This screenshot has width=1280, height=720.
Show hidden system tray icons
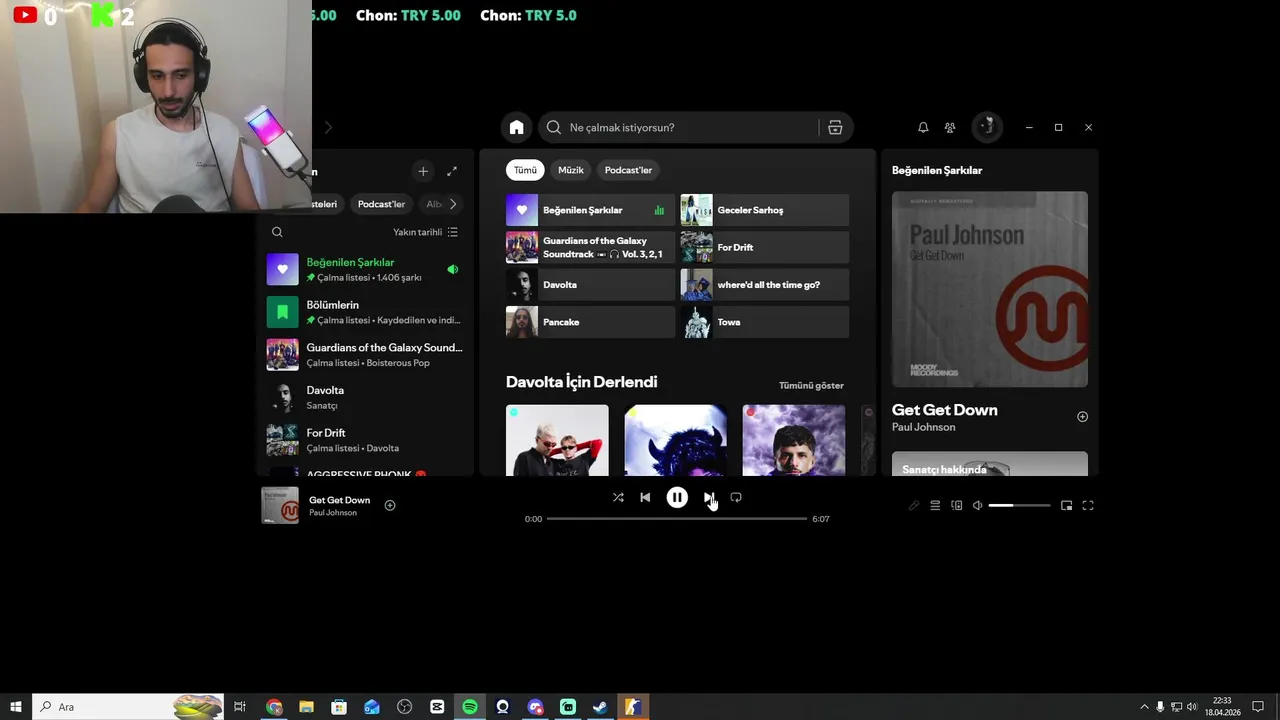click(x=1144, y=707)
